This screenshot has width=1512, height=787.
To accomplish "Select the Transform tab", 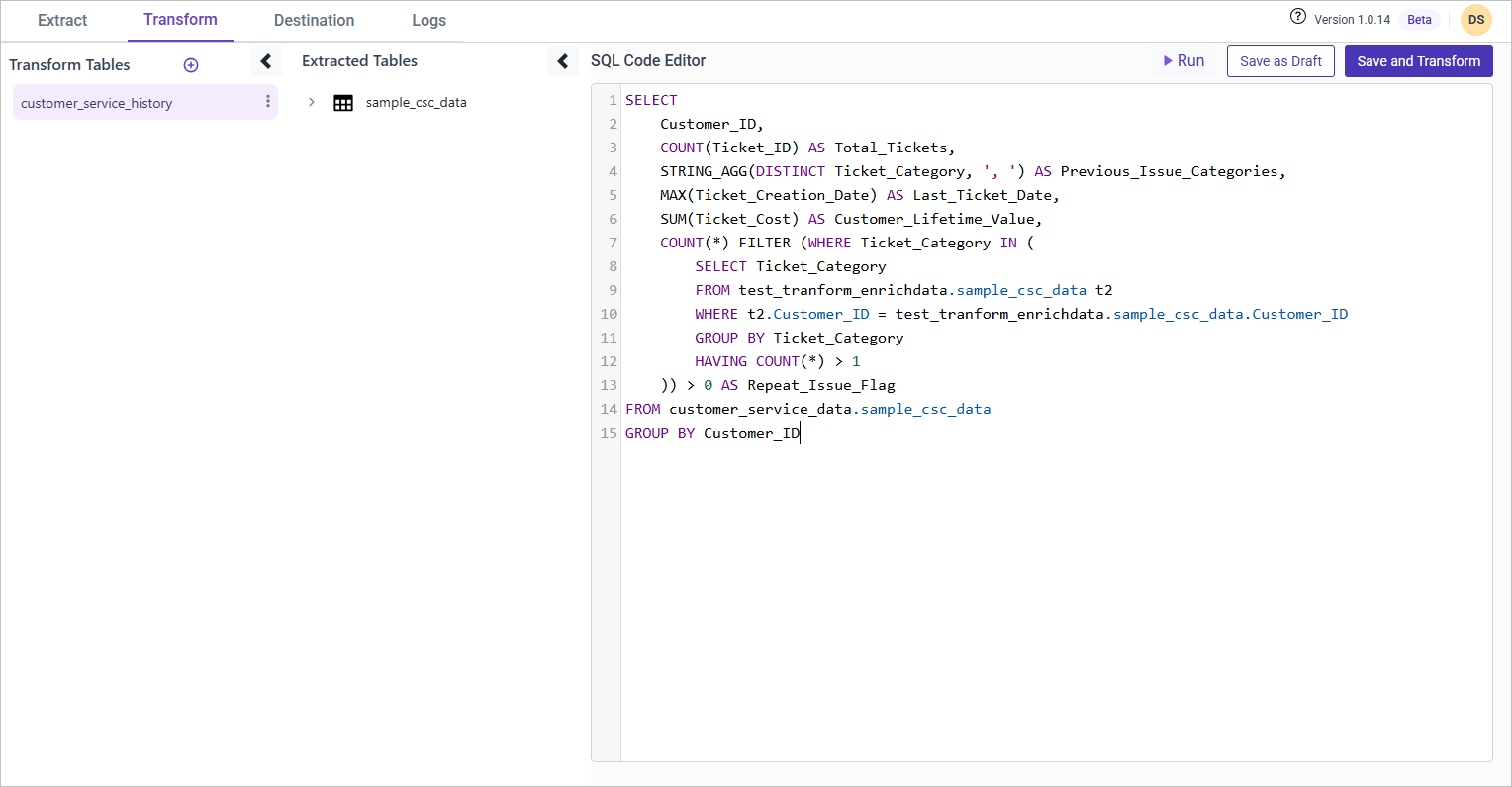I will [x=180, y=20].
